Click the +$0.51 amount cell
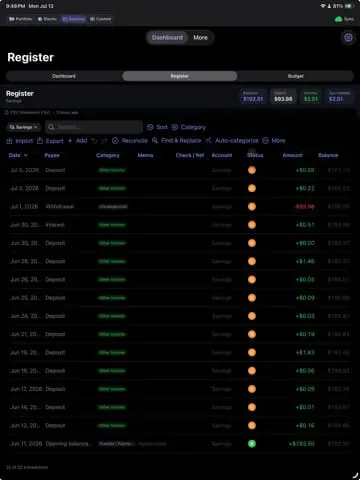The width and height of the screenshot is (360, 480). pyautogui.click(x=305, y=225)
